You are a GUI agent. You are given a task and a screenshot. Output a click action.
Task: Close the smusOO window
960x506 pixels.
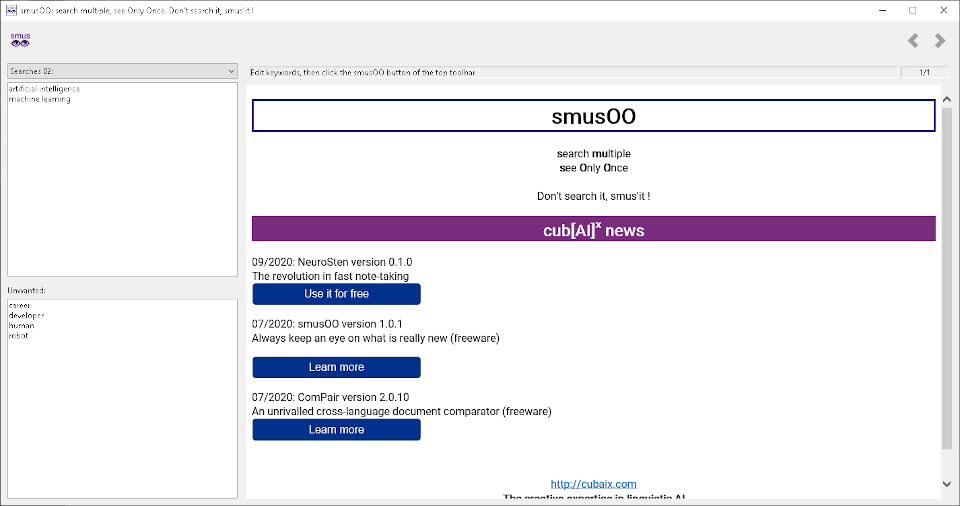point(943,10)
